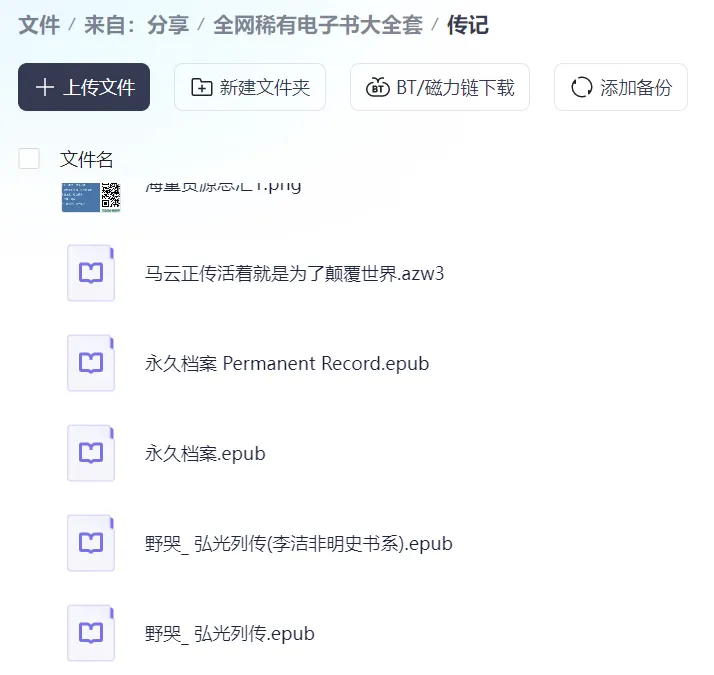
Task: Open 野哭_ 弘光列传(李洁非明史书系).epub
Action: click(x=299, y=544)
